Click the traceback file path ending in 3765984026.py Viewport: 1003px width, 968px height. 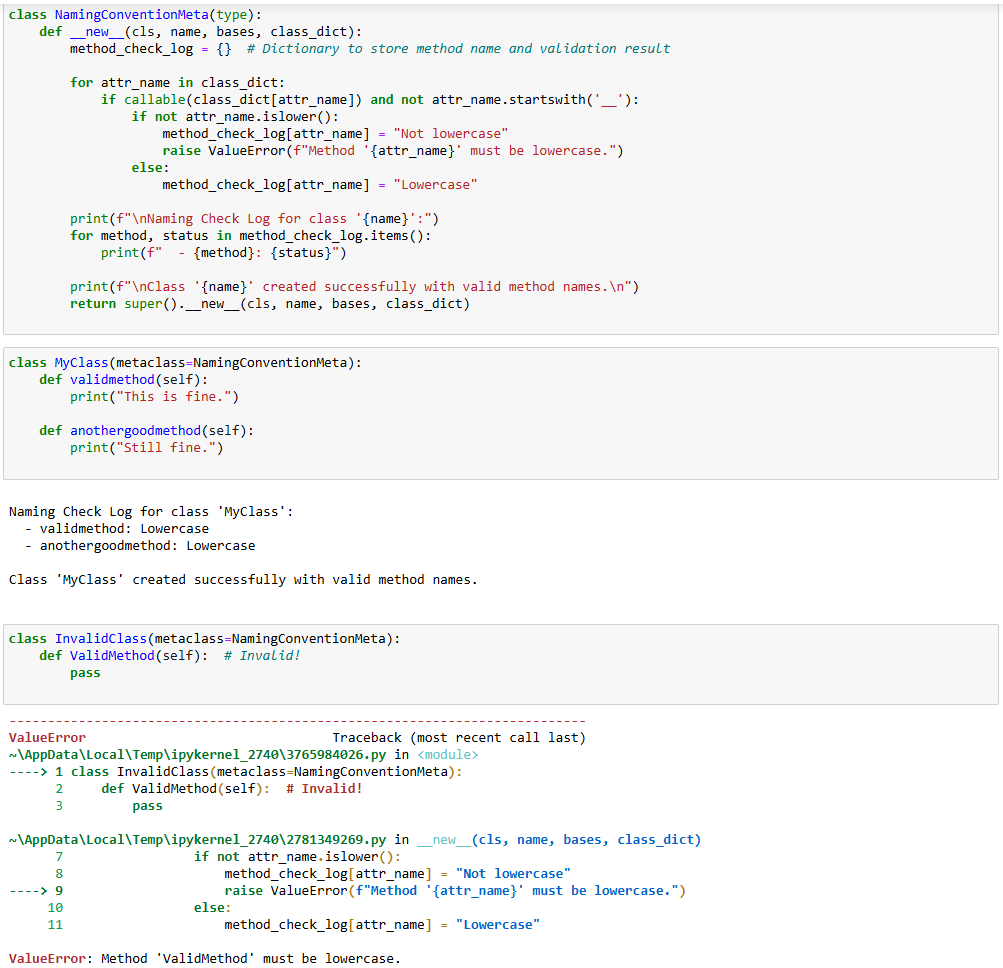pyautogui.click(x=197, y=755)
